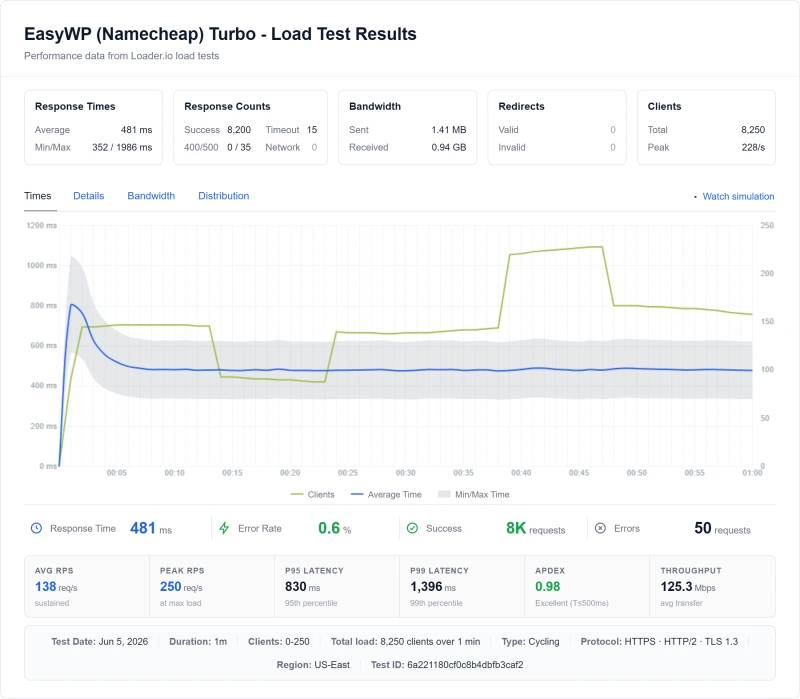The height and width of the screenshot is (699, 800).
Task: Select the Response Times card heading
Action: 75,106
